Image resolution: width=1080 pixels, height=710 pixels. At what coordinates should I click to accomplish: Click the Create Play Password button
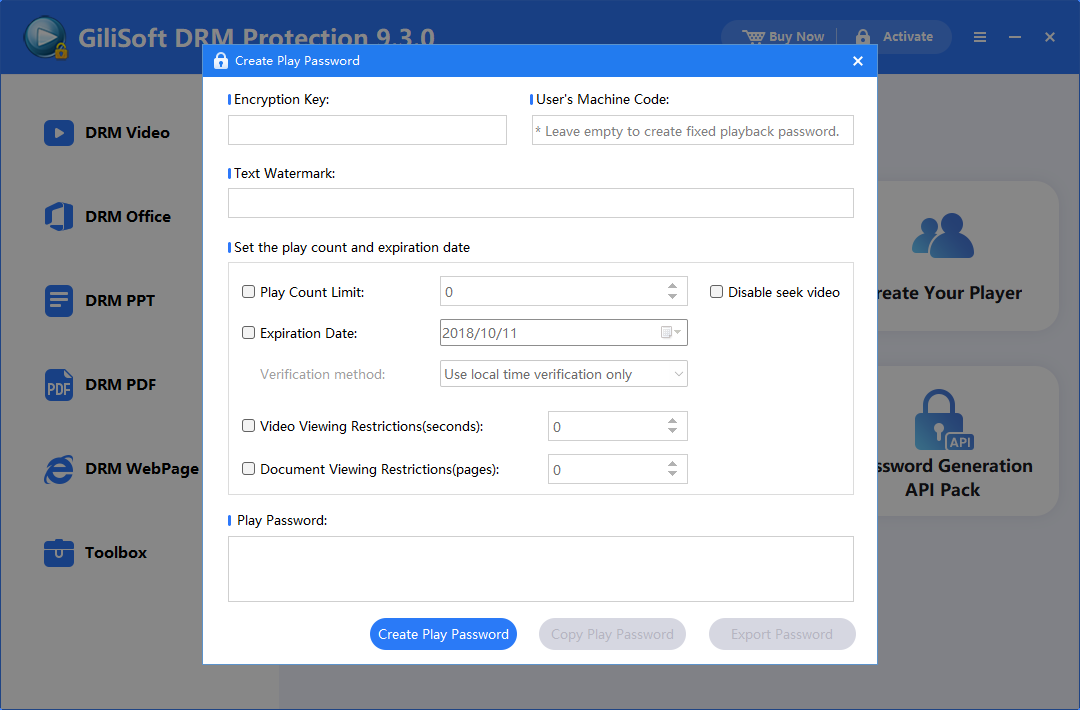(444, 634)
